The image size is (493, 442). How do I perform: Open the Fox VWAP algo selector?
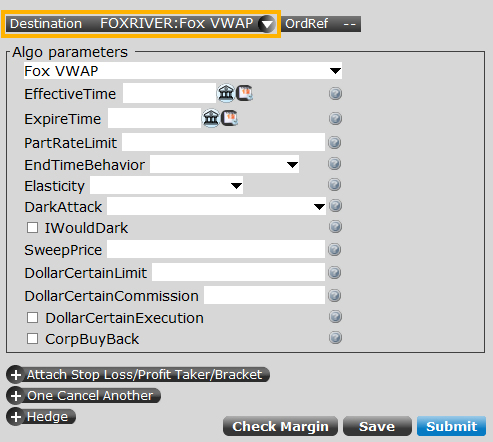(x=183, y=71)
